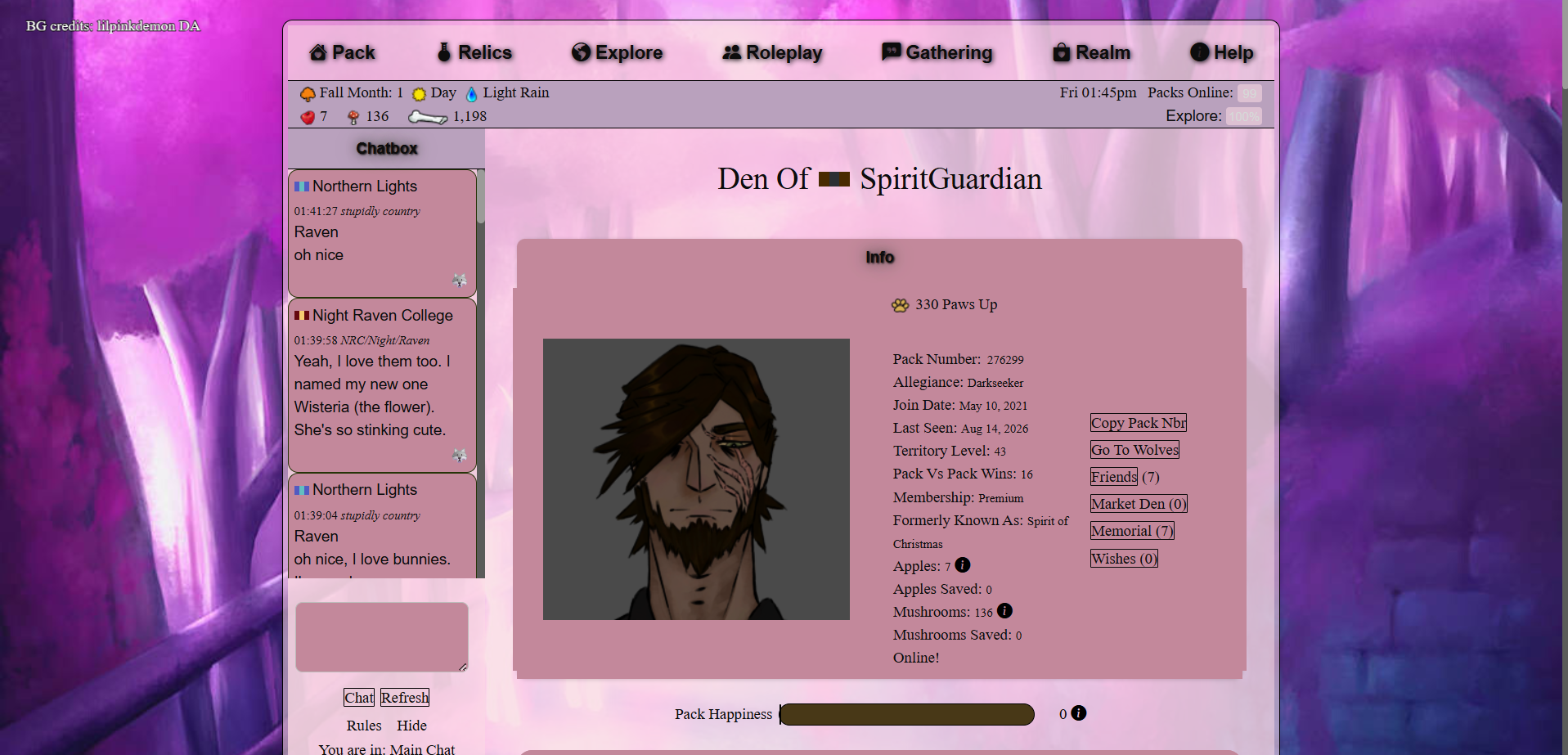Screen dimensions: 1568x755
Task: Open the chat Rules
Action: click(364, 726)
